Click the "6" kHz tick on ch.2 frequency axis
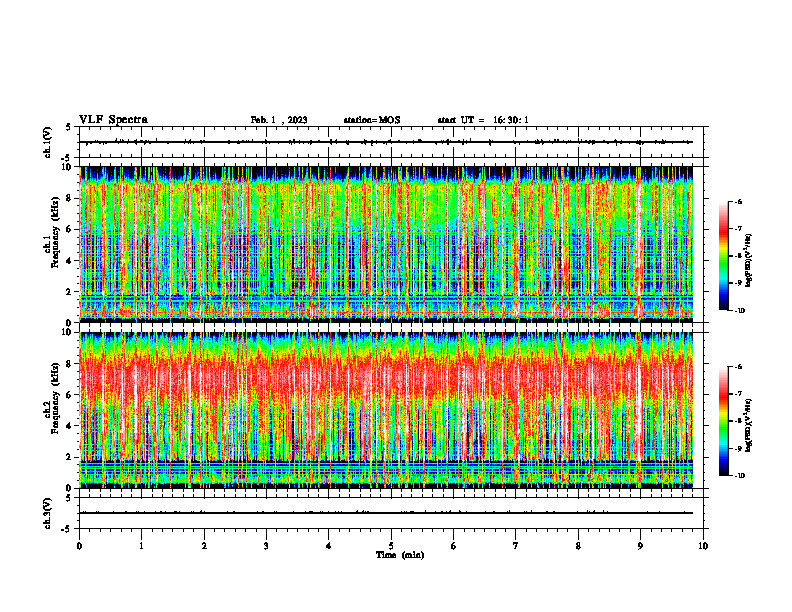Viewport: 792px width, 612px height. (70, 395)
